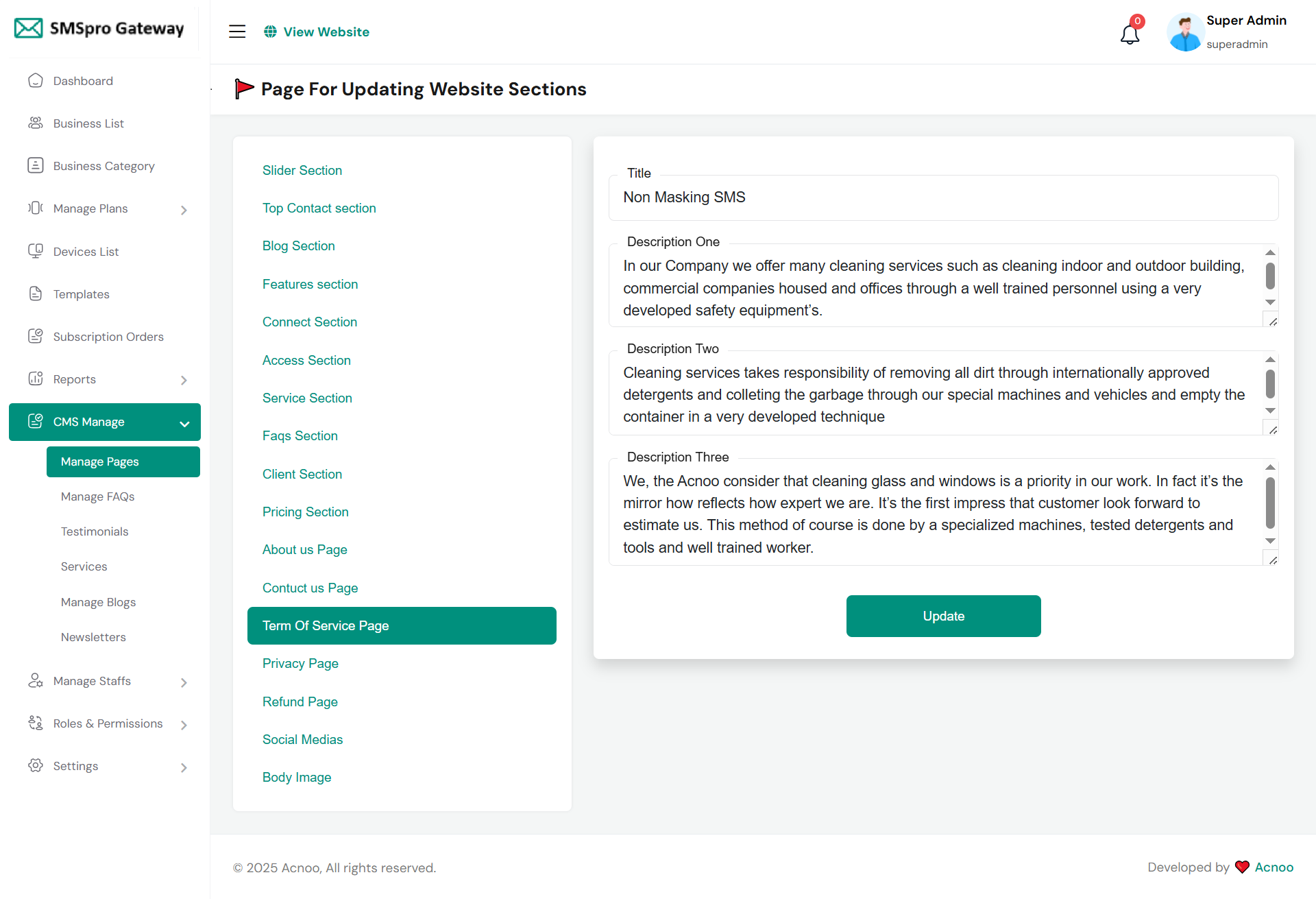Select Manage FAQs in the sidebar
Image resolution: width=1316 pixels, height=899 pixels.
click(97, 496)
